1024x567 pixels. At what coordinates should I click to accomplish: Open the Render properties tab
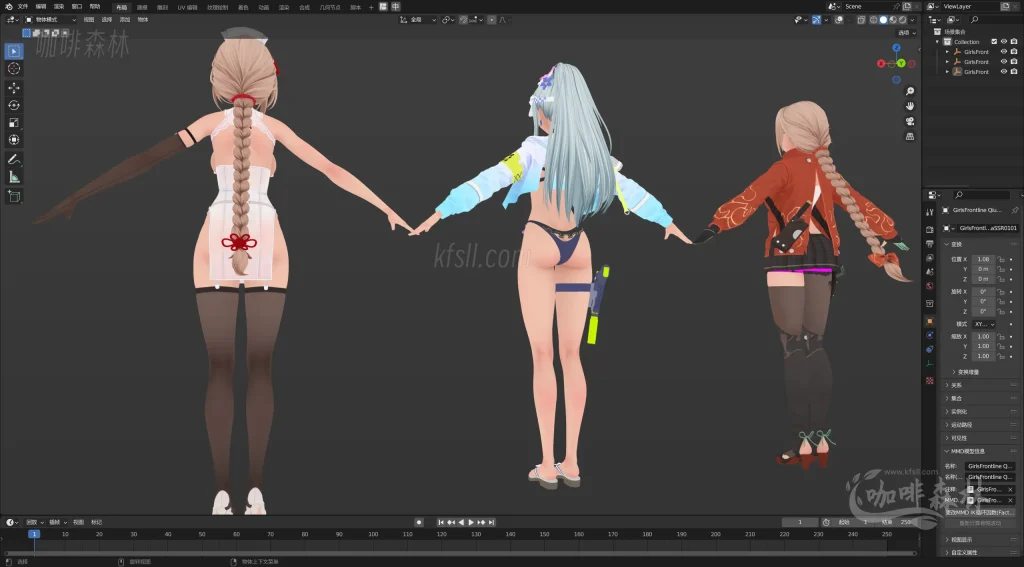(x=929, y=229)
